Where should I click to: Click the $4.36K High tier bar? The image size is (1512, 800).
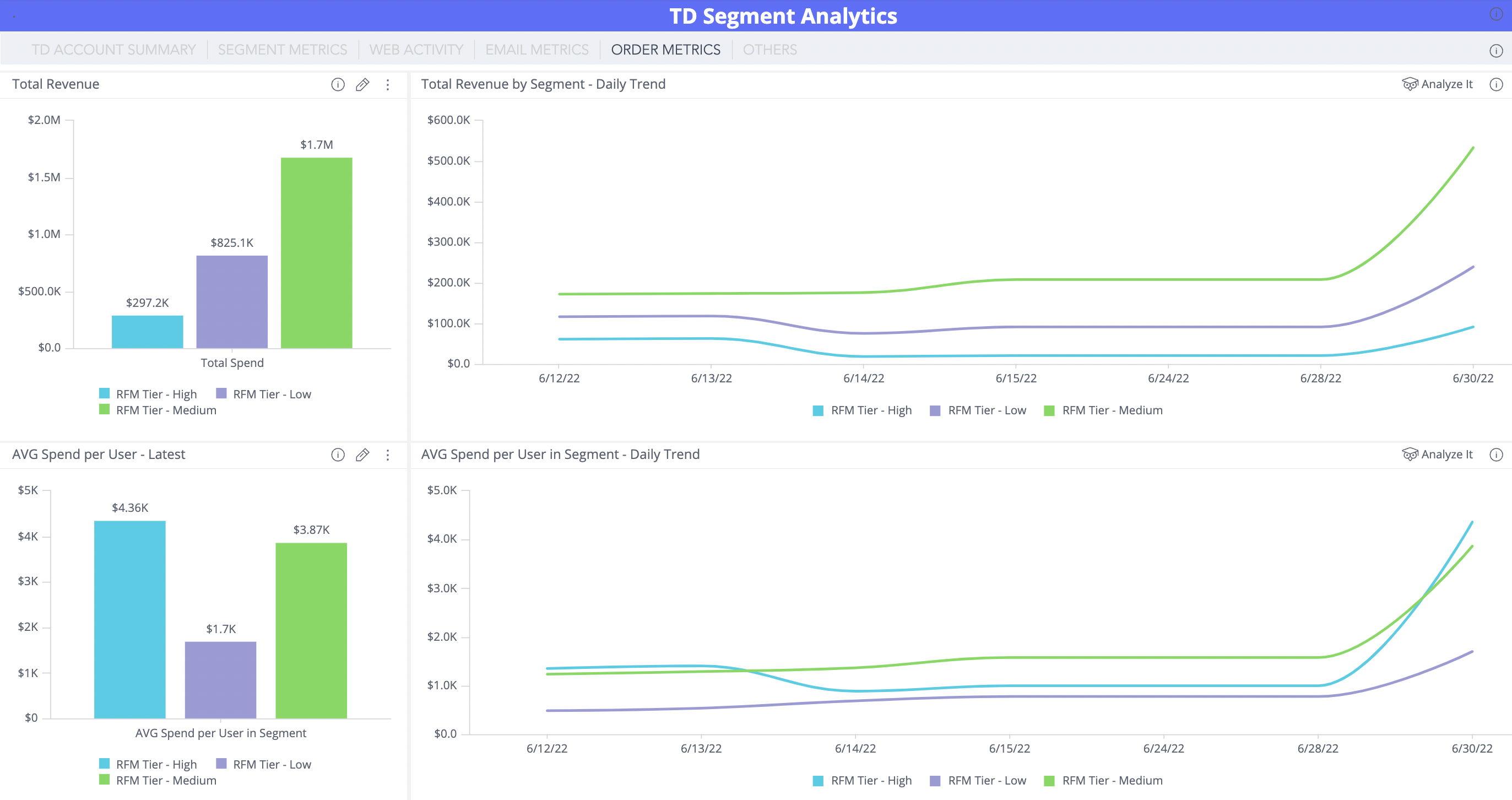click(x=129, y=619)
